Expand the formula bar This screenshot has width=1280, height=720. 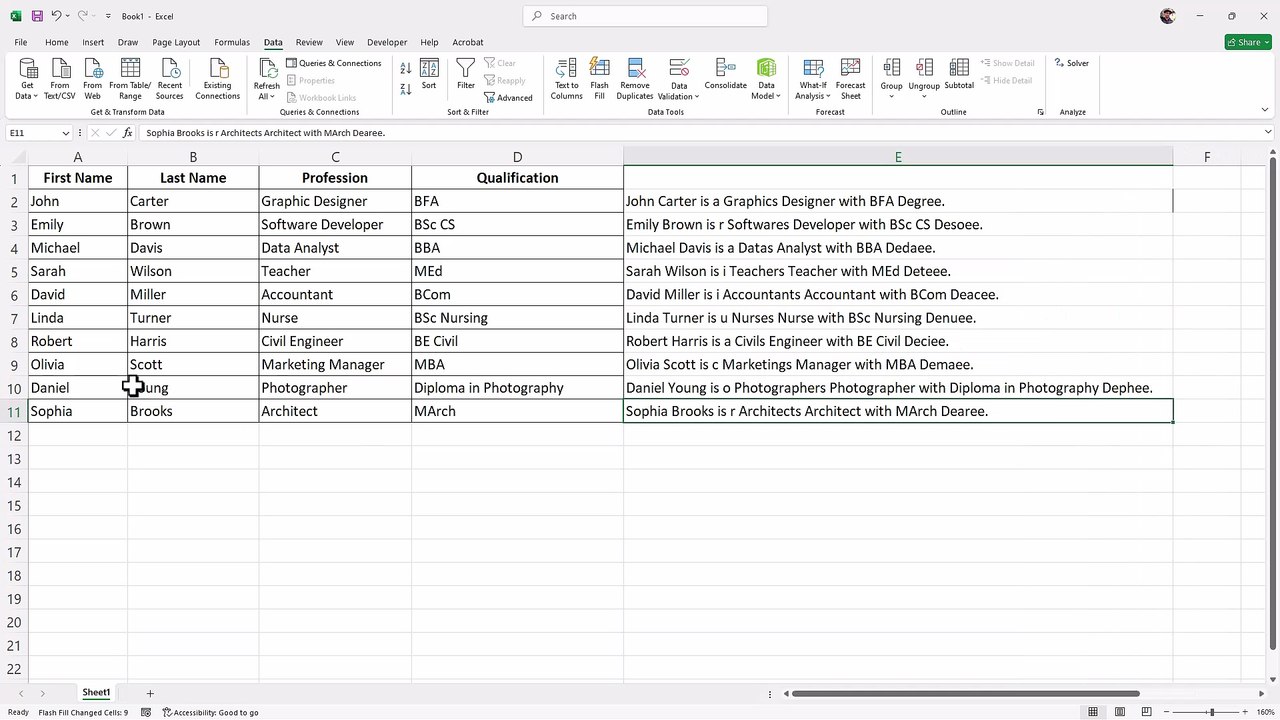coord(1268,132)
